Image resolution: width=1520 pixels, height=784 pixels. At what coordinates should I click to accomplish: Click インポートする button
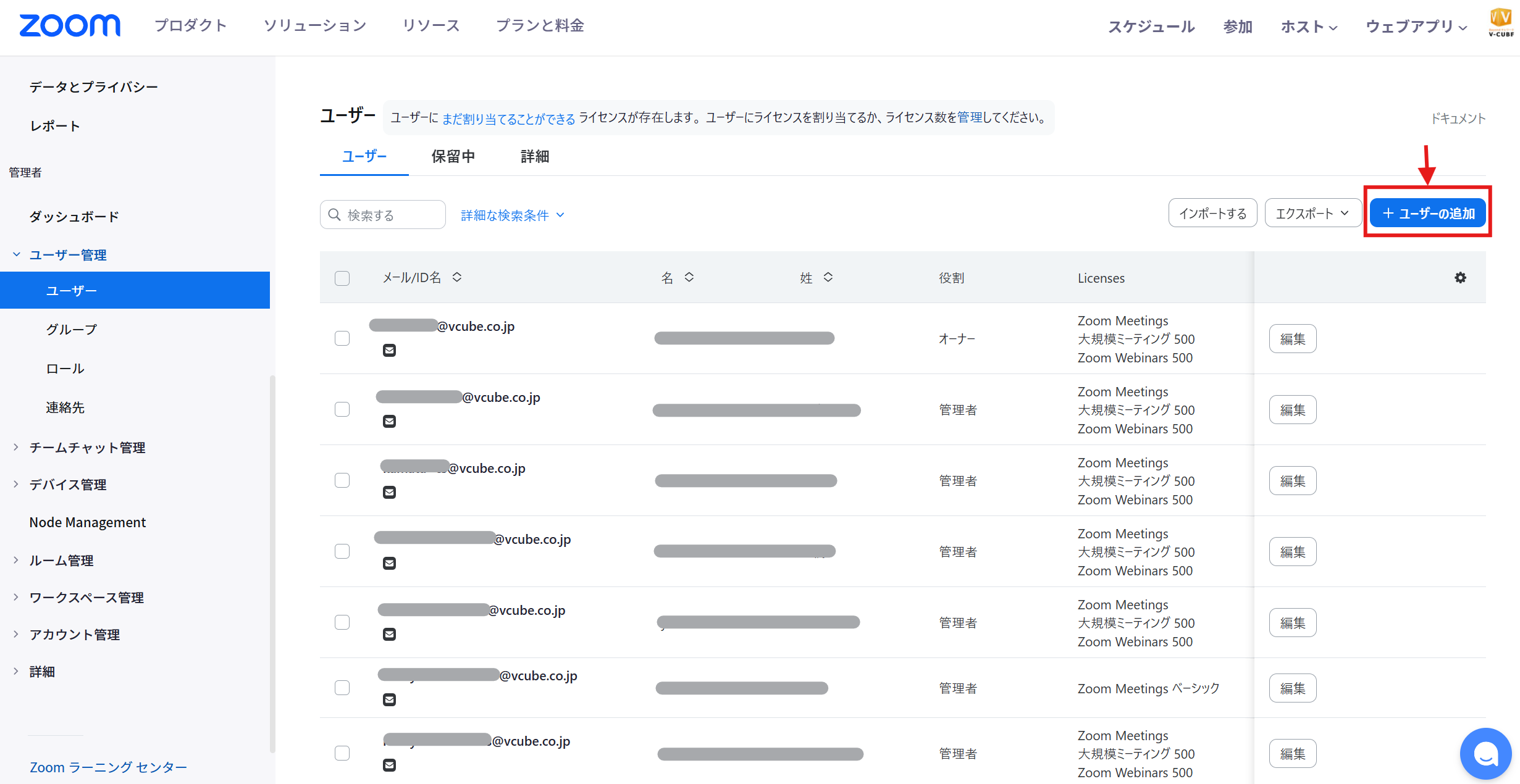coord(1212,213)
